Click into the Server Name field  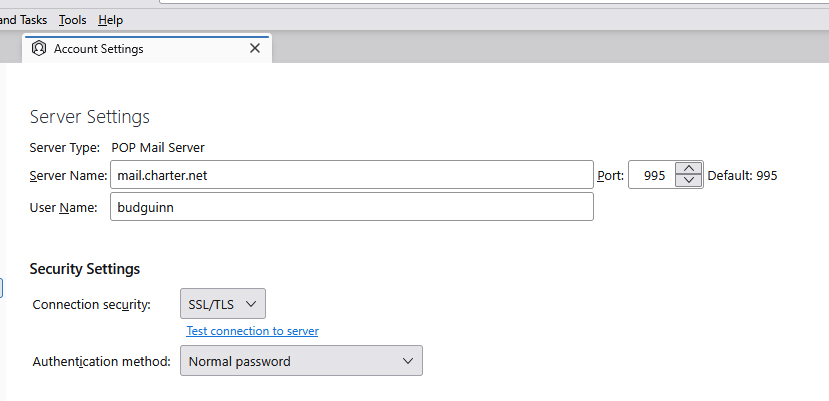(352, 175)
